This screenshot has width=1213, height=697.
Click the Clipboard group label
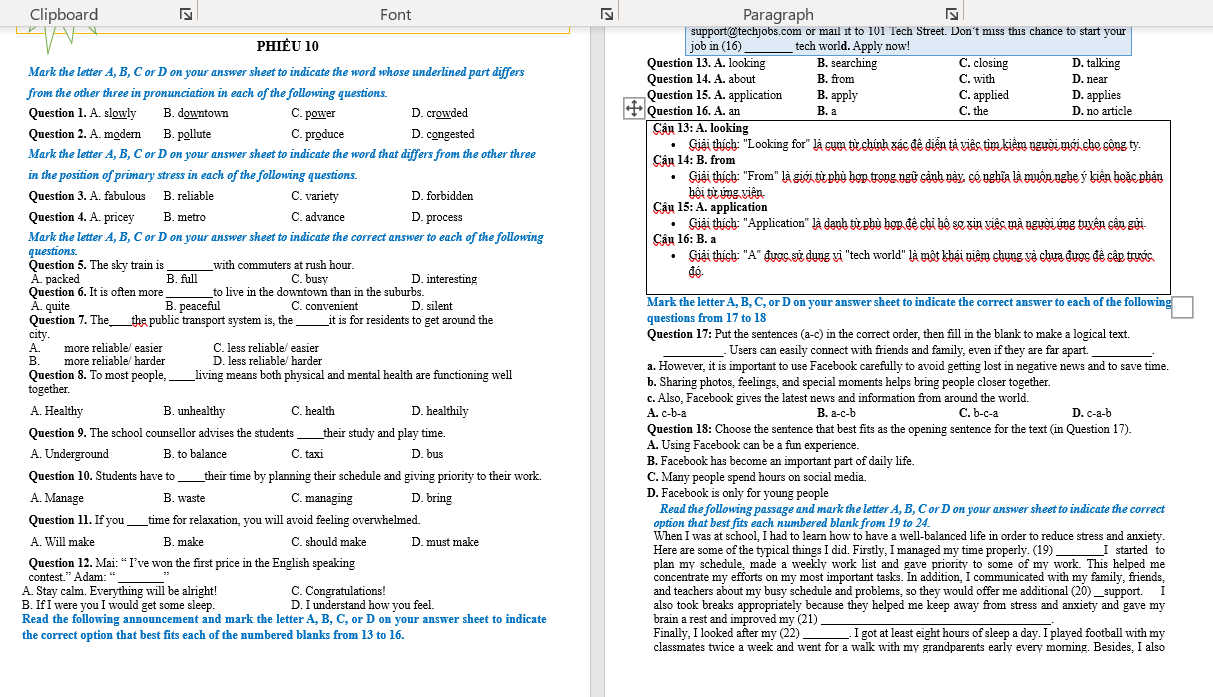pos(64,14)
